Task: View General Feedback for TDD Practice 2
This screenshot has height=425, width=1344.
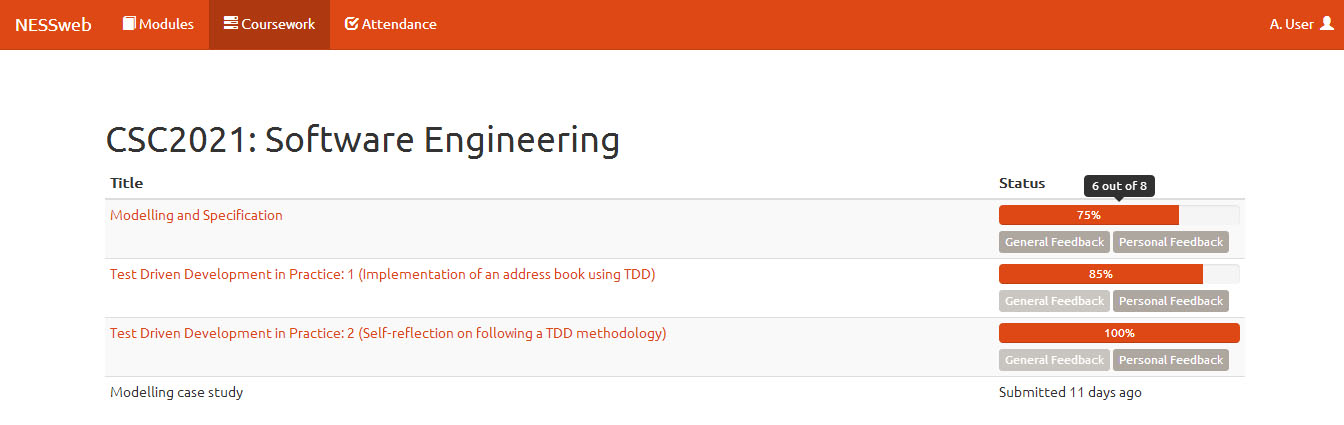Action: (x=1054, y=360)
